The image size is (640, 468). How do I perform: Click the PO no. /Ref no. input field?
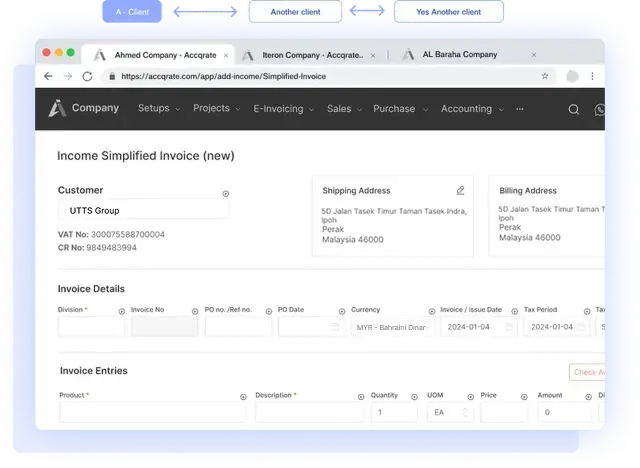[x=238, y=327]
